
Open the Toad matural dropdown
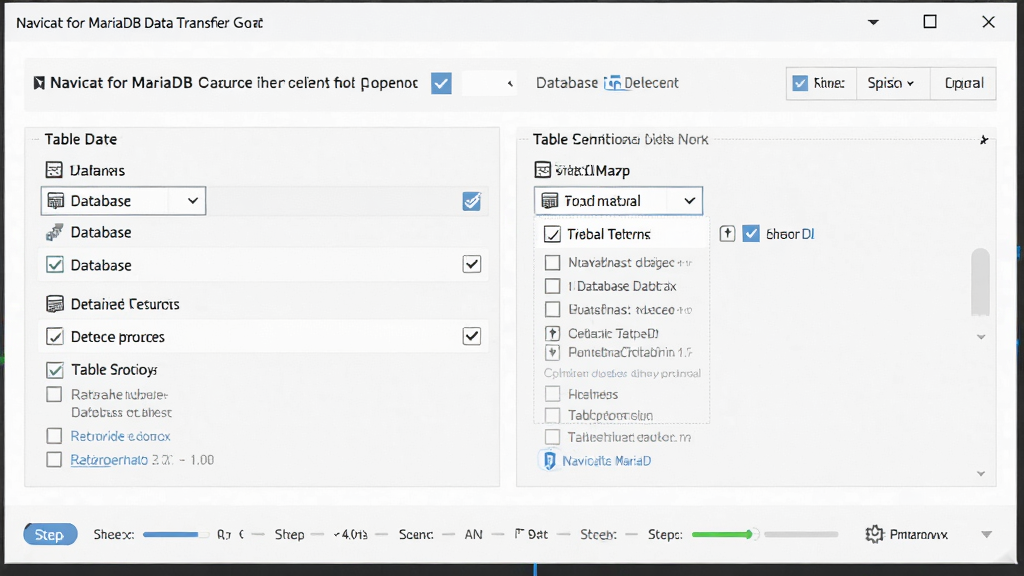tap(618, 200)
